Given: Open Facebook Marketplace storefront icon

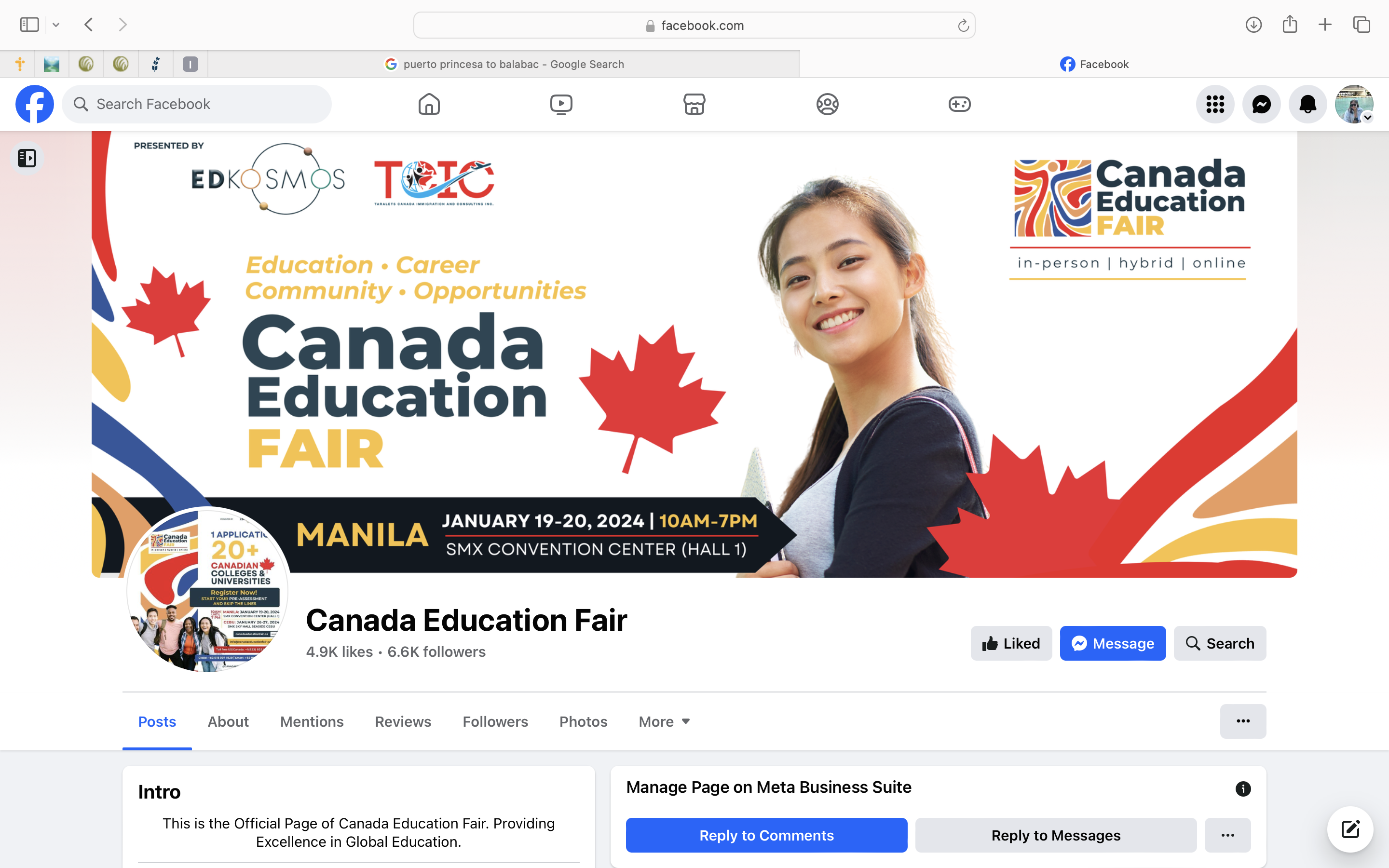Looking at the screenshot, I should (694, 105).
